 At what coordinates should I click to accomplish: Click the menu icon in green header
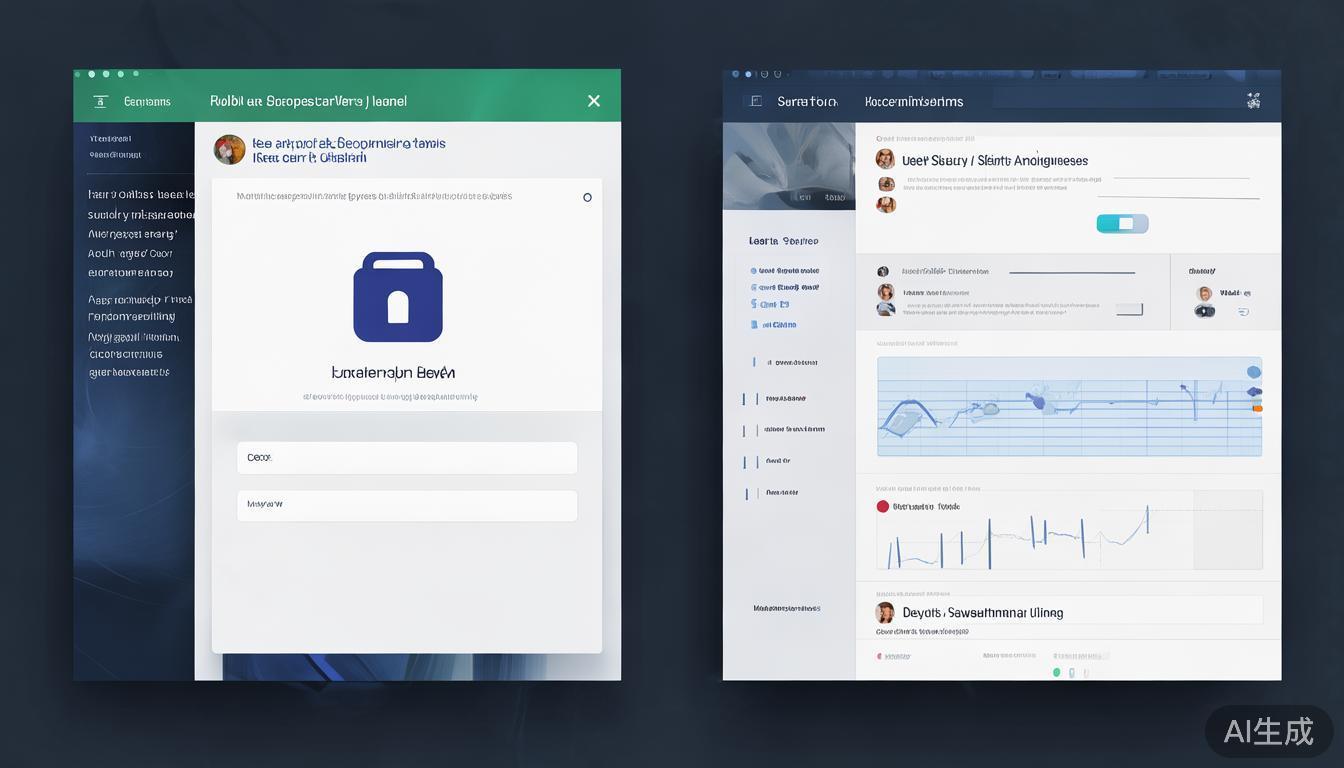tap(100, 101)
